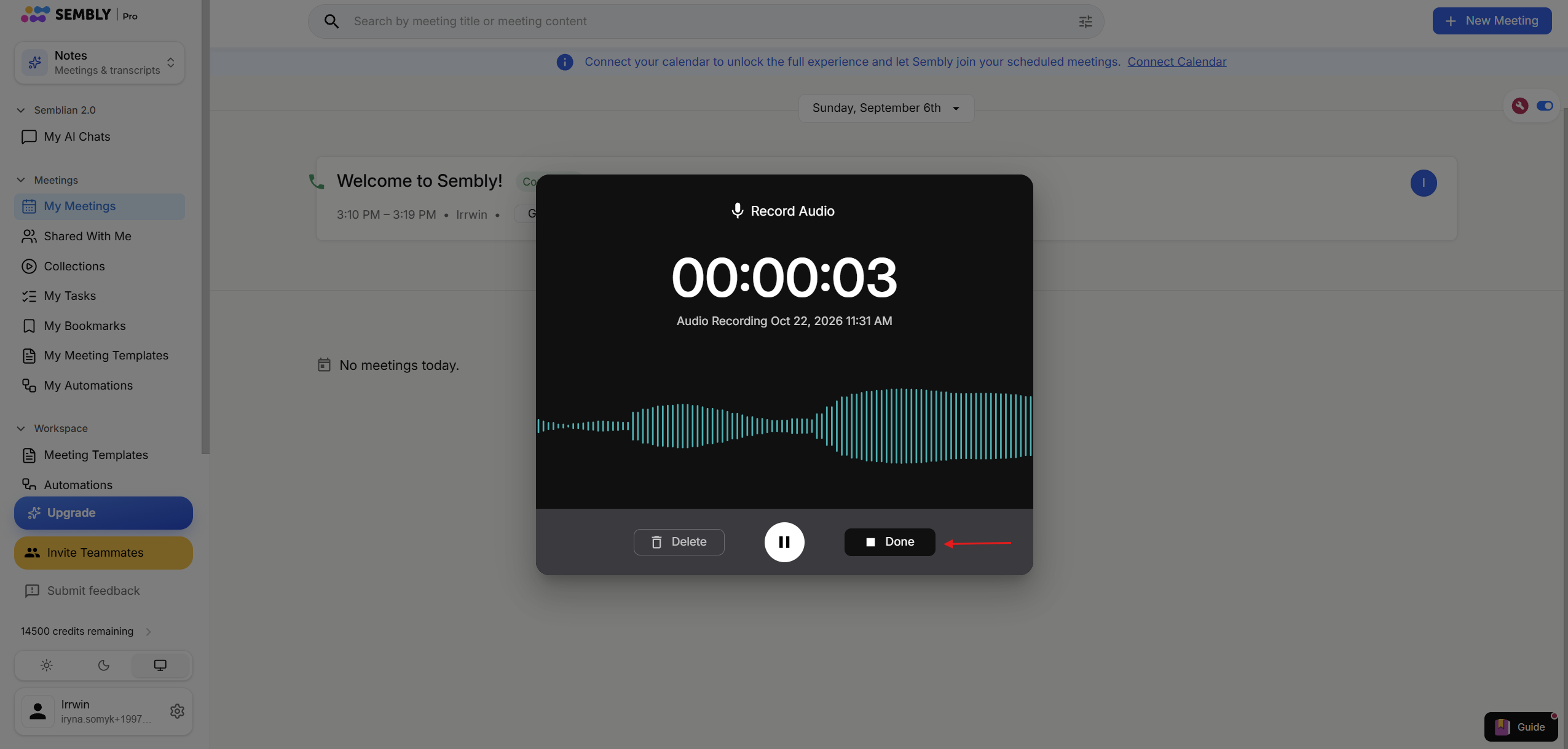
Task: Collapse the Workspace section
Action: tap(21, 428)
